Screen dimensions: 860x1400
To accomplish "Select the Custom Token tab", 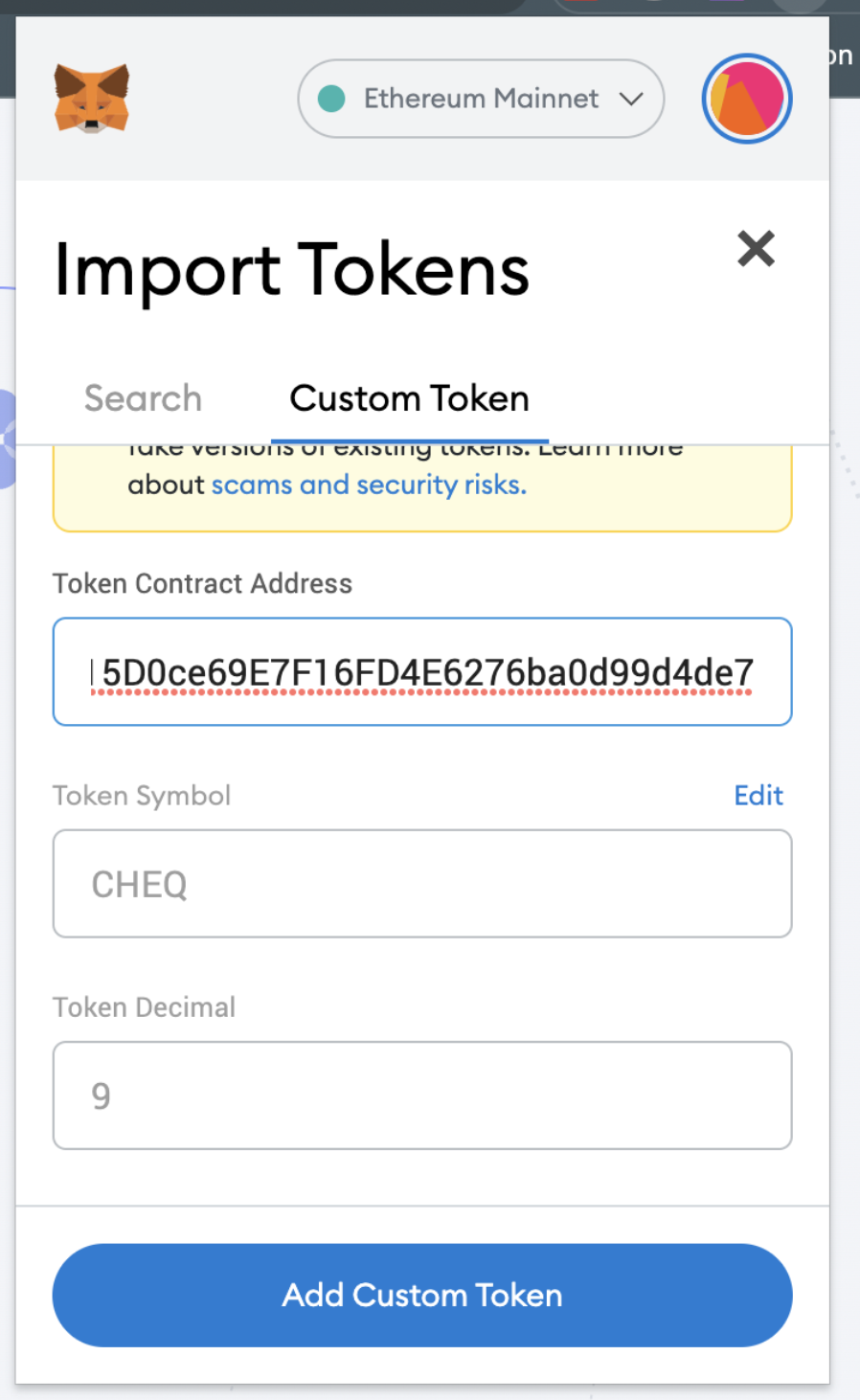I will (409, 398).
